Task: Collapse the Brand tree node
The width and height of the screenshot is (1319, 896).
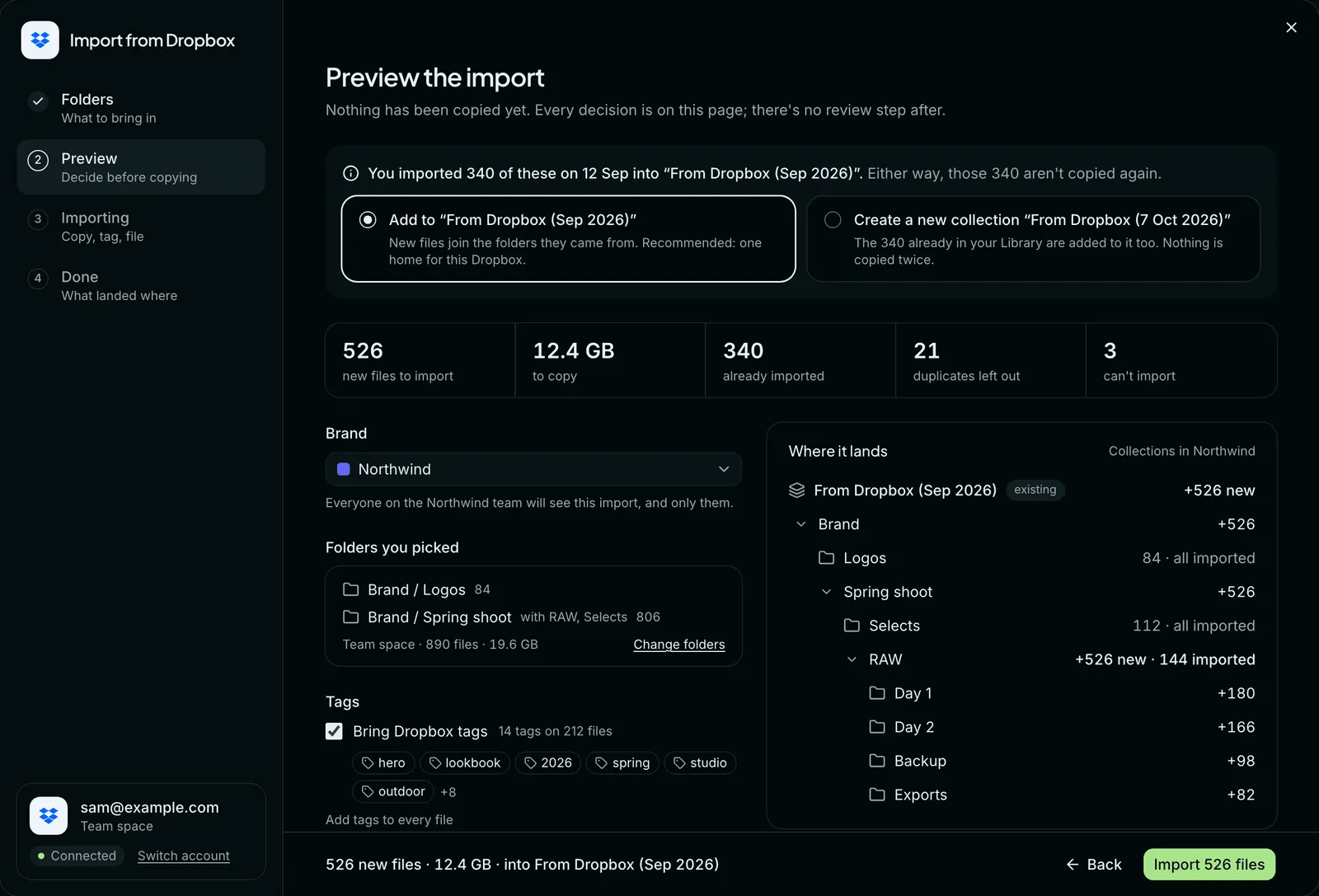Action: pyautogui.click(x=800, y=524)
